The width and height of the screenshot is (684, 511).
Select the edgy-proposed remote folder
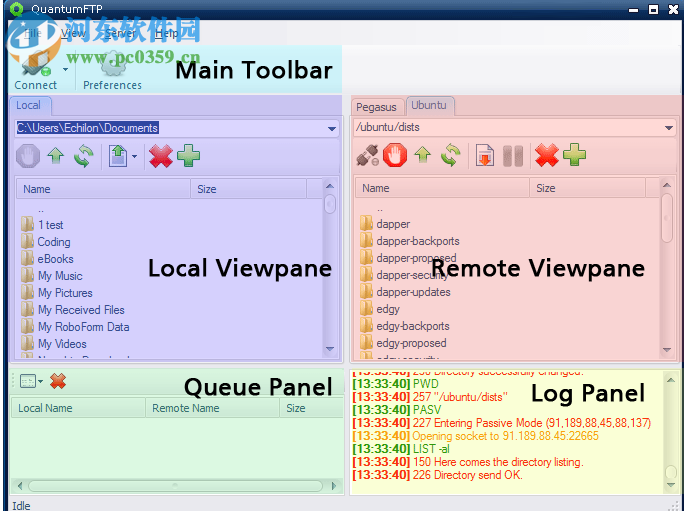click(404, 343)
